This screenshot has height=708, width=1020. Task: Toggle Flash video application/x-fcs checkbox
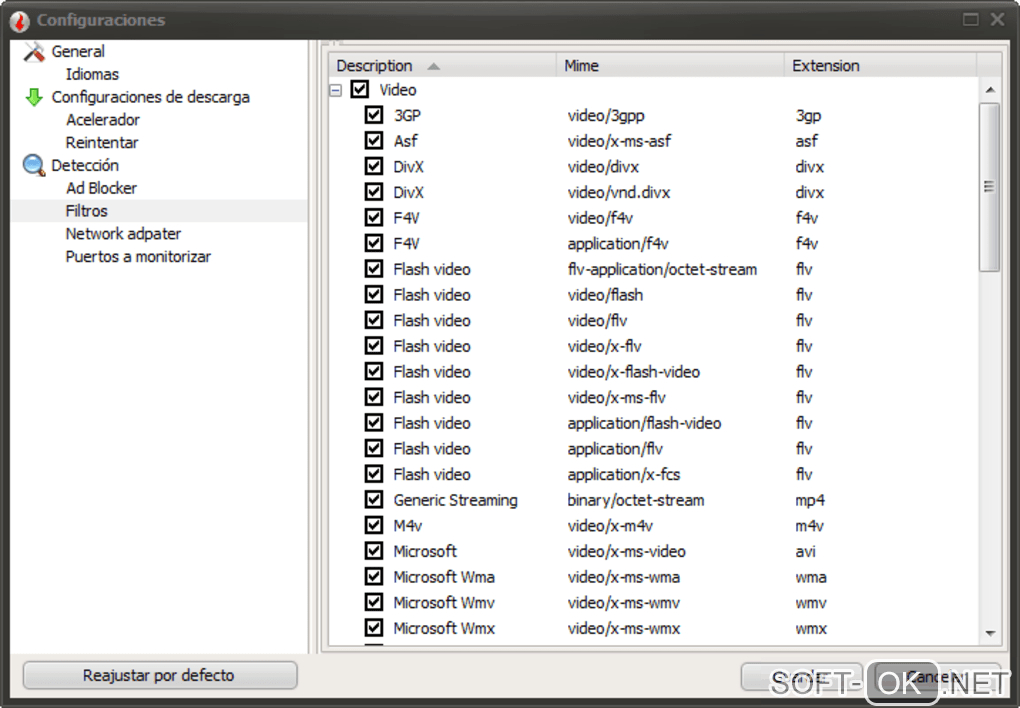pos(373,474)
